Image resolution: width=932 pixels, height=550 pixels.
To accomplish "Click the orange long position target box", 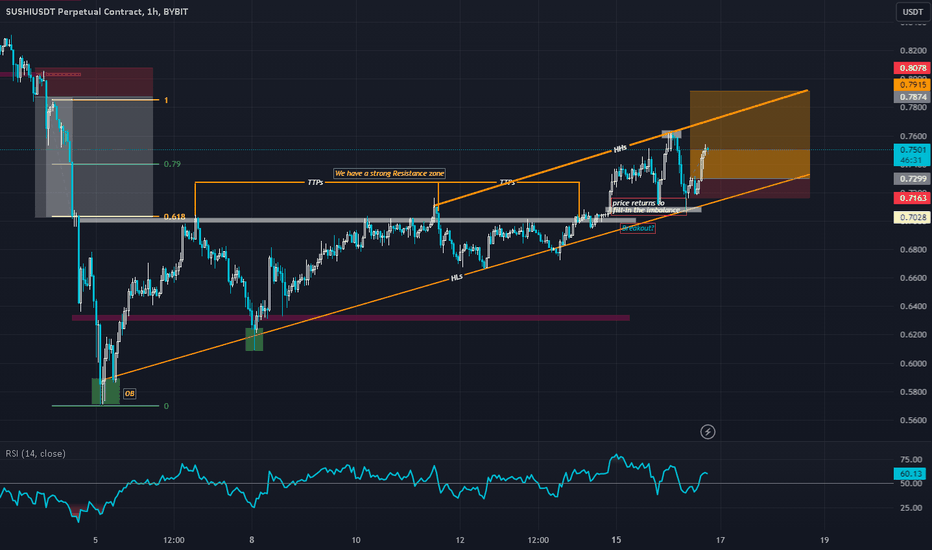I will coord(750,134).
